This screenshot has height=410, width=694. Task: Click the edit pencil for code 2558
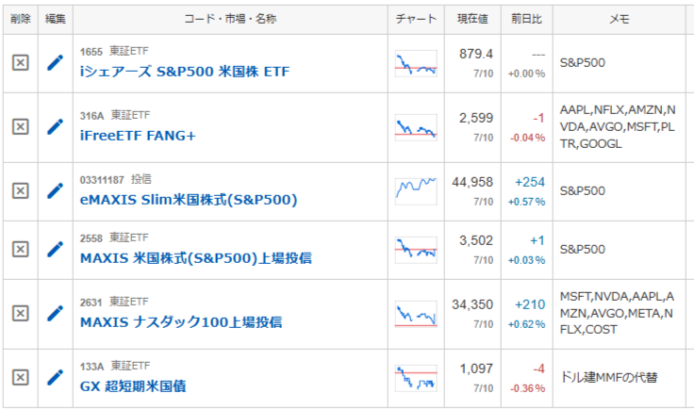[x=55, y=249]
